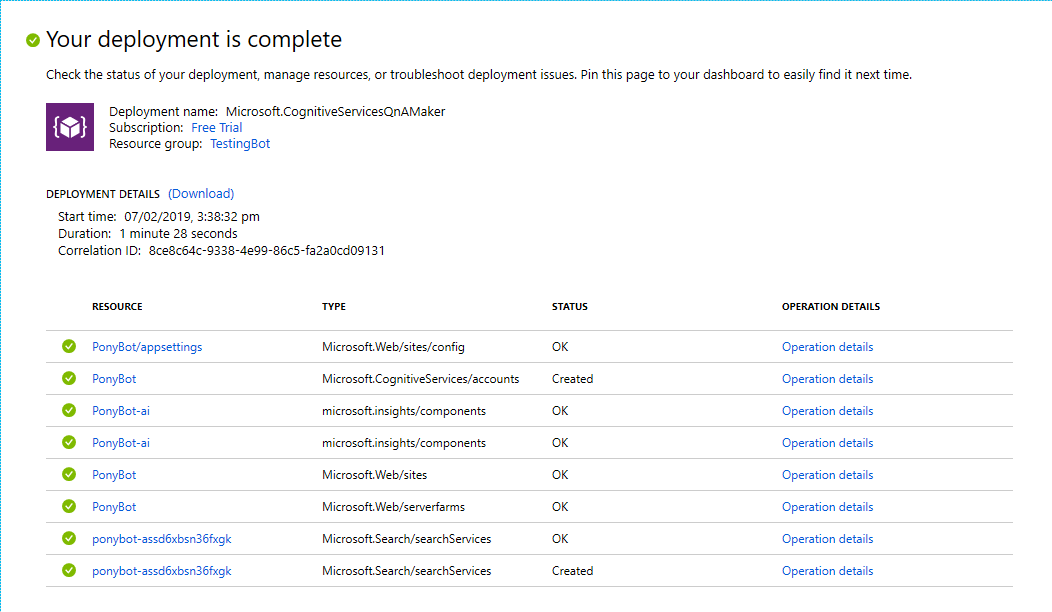Open the TestingBot resource group

240,144
